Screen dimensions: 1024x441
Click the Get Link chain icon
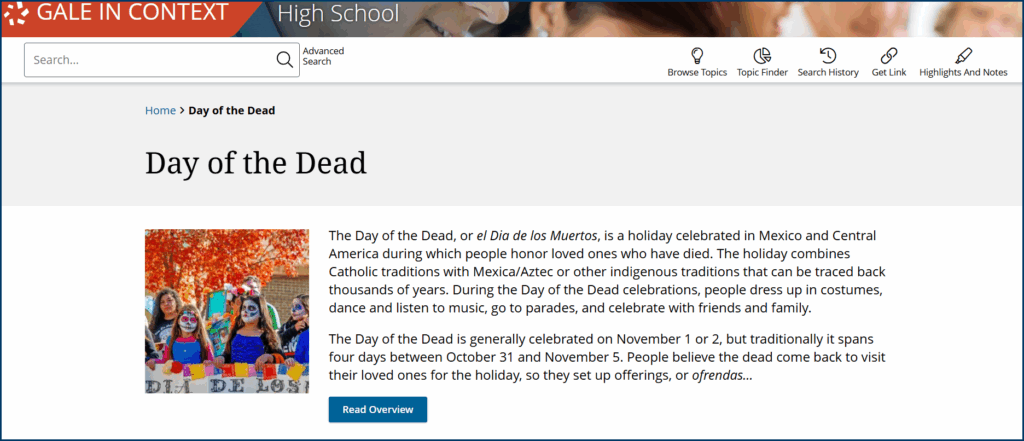click(x=889, y=56)
